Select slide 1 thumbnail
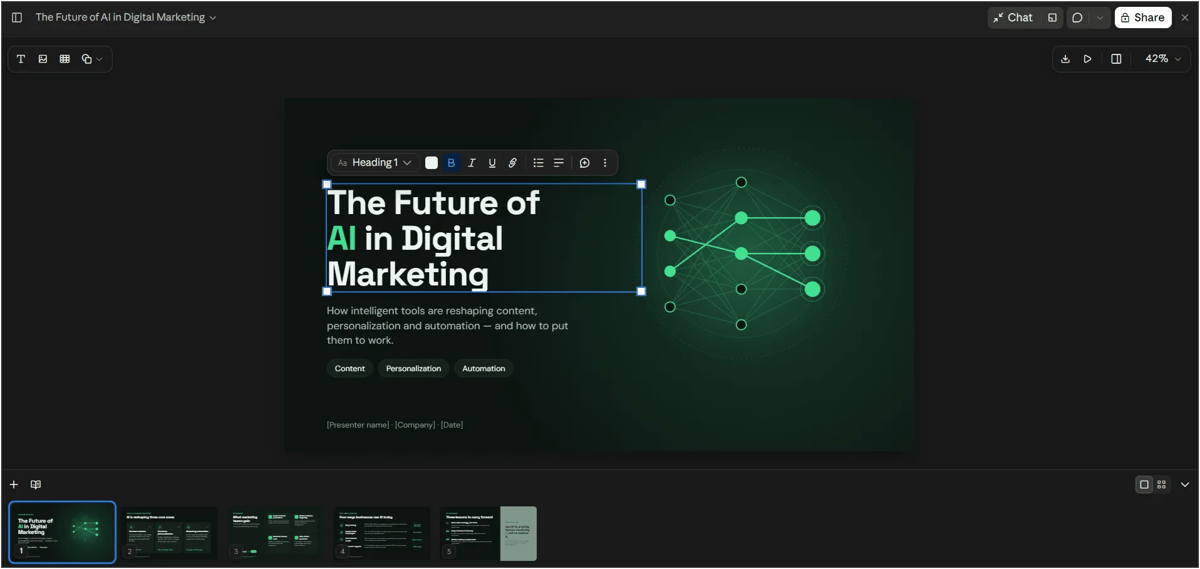The height and width of the screenshot is (569, 1200). pyautogui.click(x=62, y=533)
